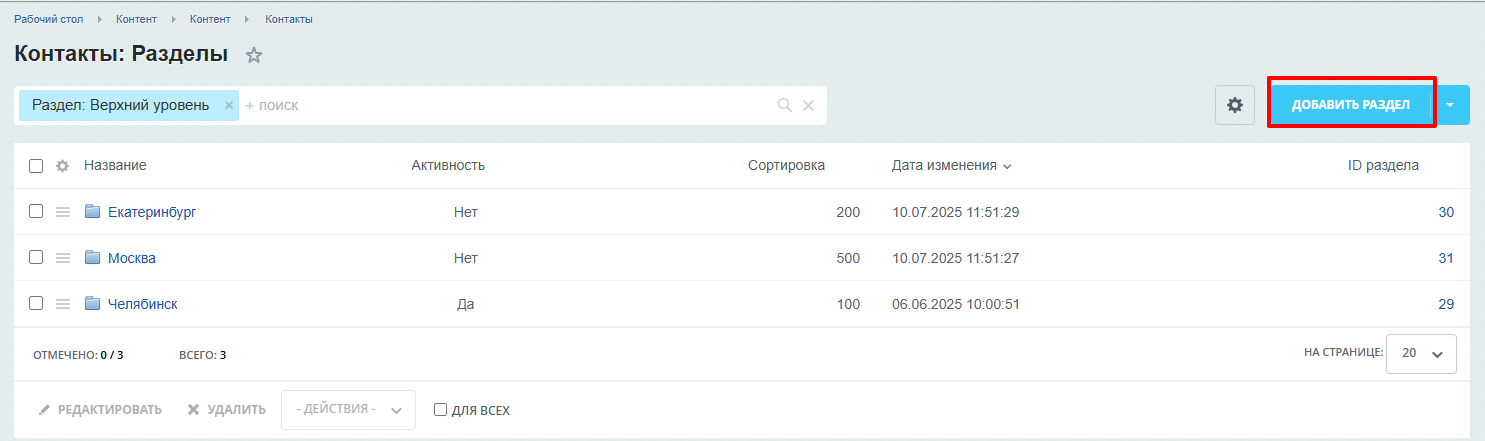Sort by 'Дата изменения' column header
Viewport: 1485px width, 441px height.
[944, 166]
